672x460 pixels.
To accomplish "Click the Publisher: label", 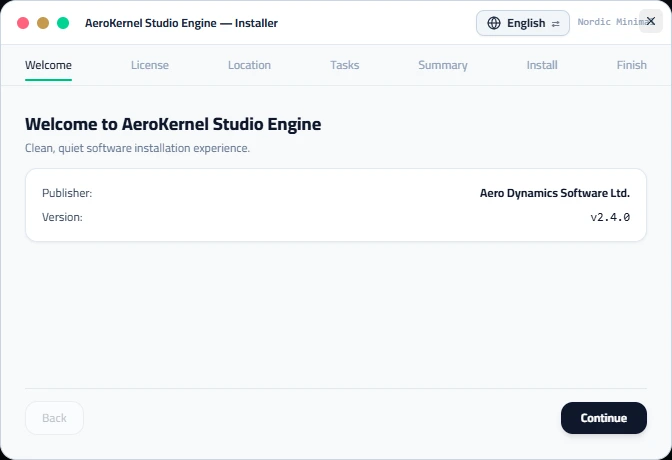I will tap(67, 193).
